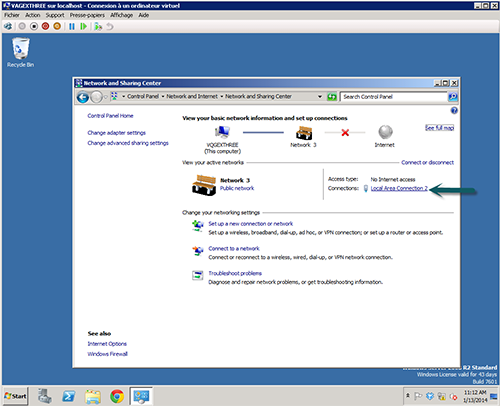
Task: Click the blue Back navigation arrow
Action: coord(83,97)
